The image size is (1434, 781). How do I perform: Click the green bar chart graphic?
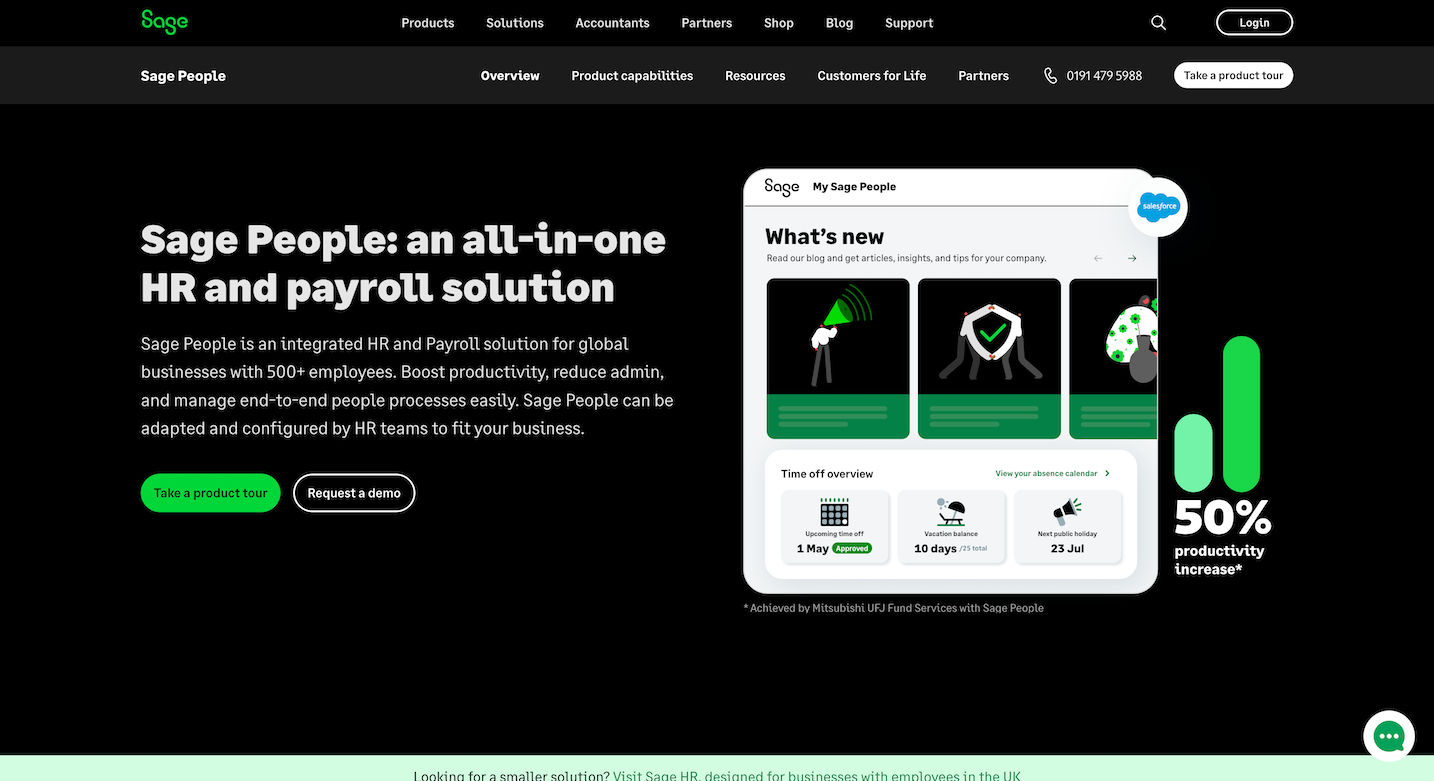1217,414
